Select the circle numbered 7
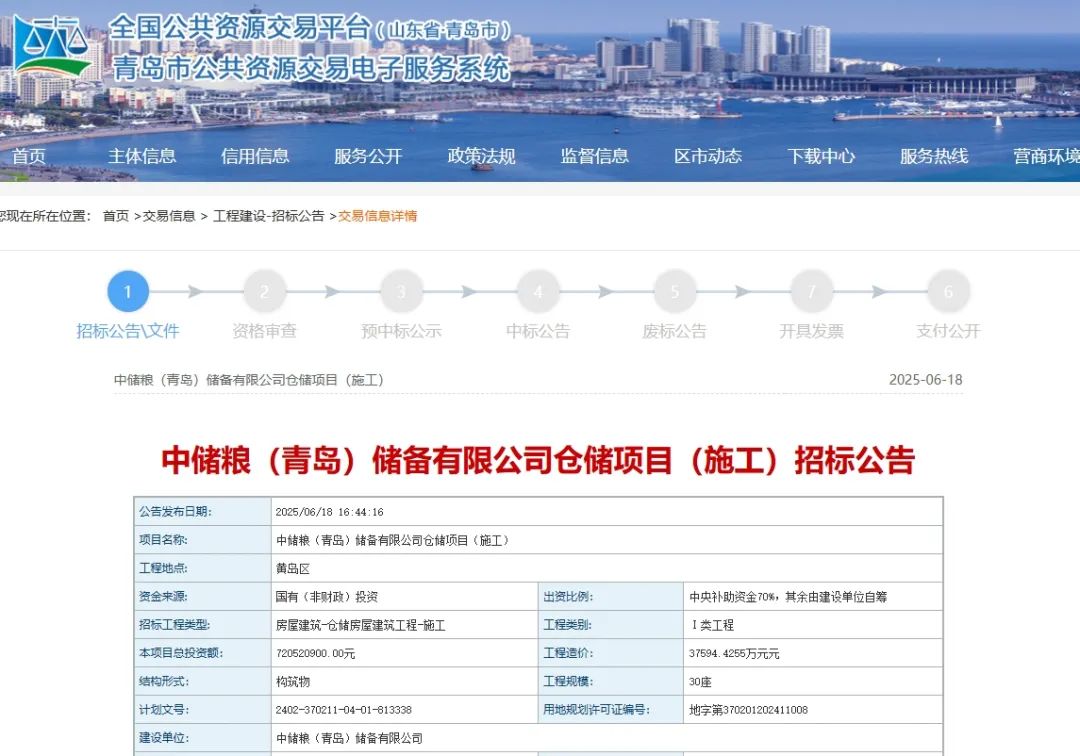The width and height of the screenshot is (1080, 756). [x=811, y=292]
